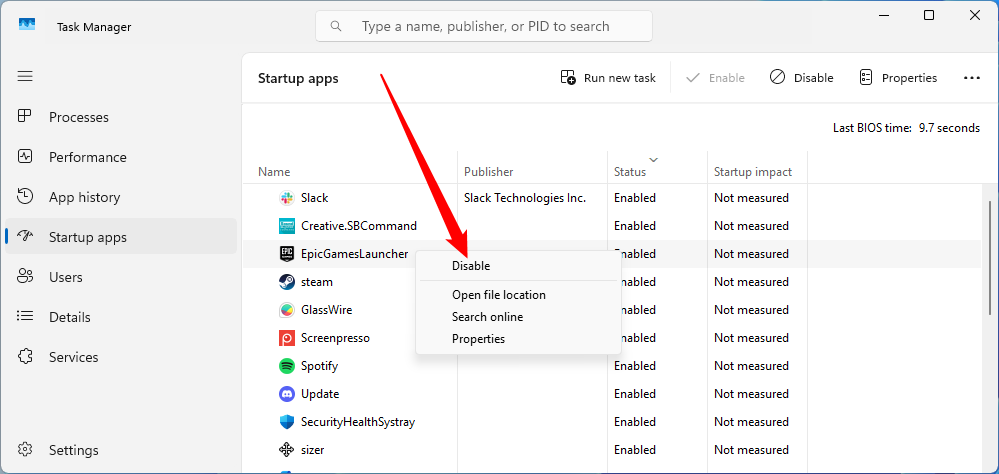Click Disable in the top toolbar
The height and width of the screenshot is (474, 999).
[x=801, y=78]
